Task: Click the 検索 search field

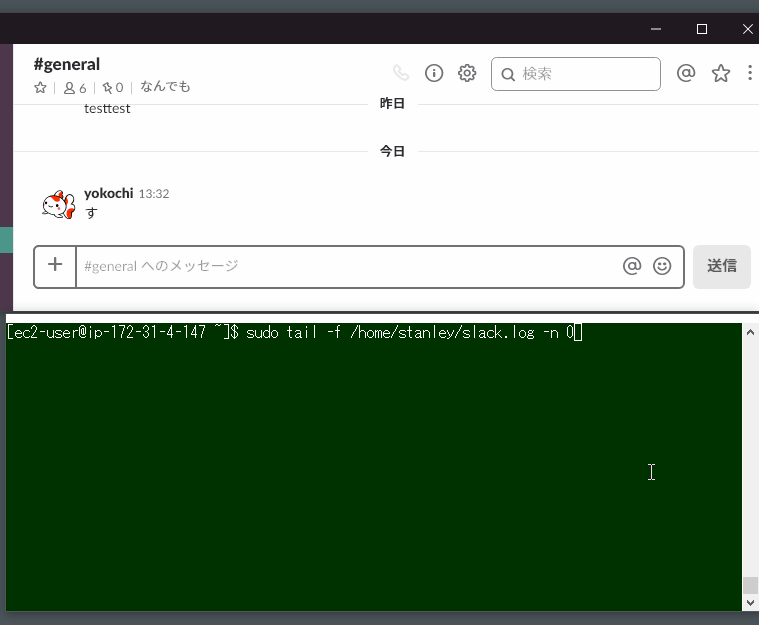Action: coord(576,74)
